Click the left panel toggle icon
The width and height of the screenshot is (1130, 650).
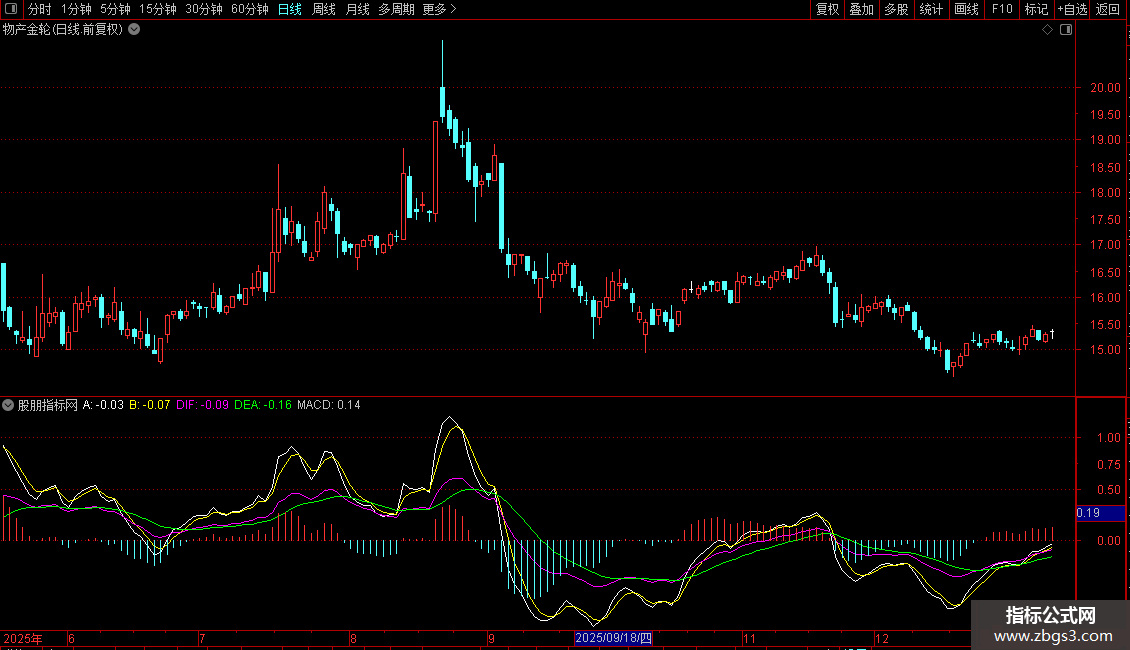[10, 9]
